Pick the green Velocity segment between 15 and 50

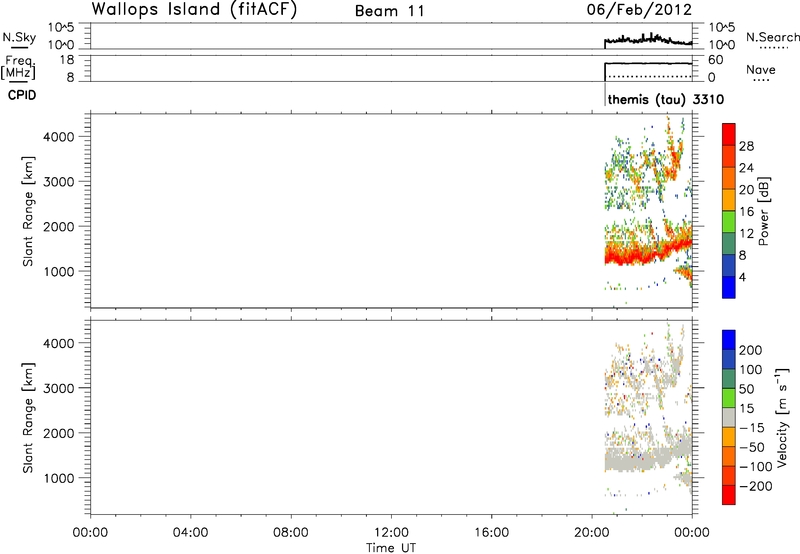click(x=729, y=398)
